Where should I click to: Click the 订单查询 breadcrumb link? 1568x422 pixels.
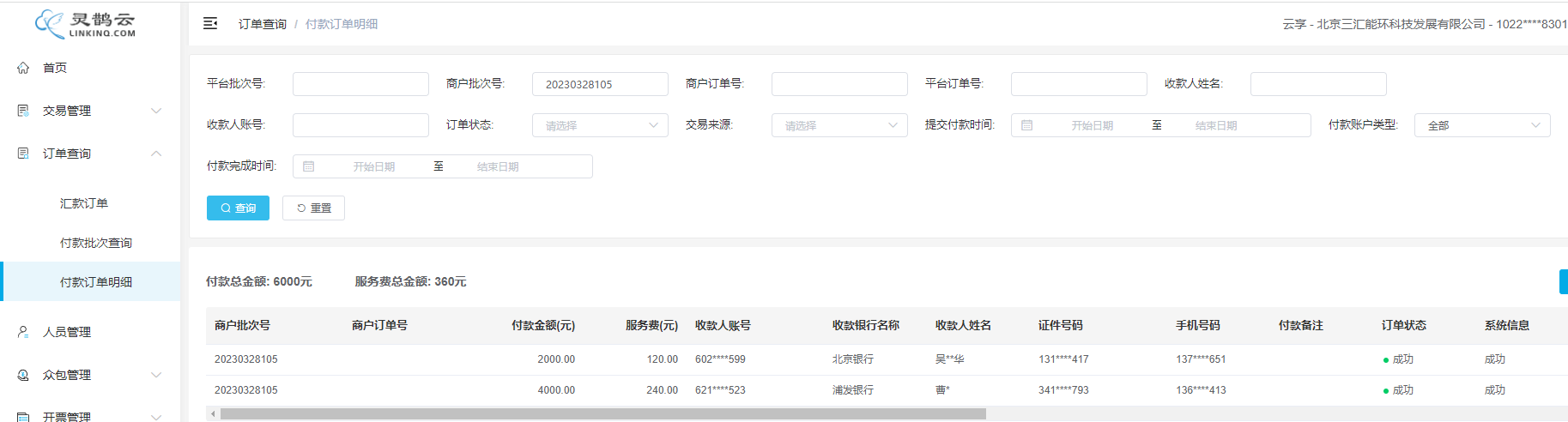(262, 24)
